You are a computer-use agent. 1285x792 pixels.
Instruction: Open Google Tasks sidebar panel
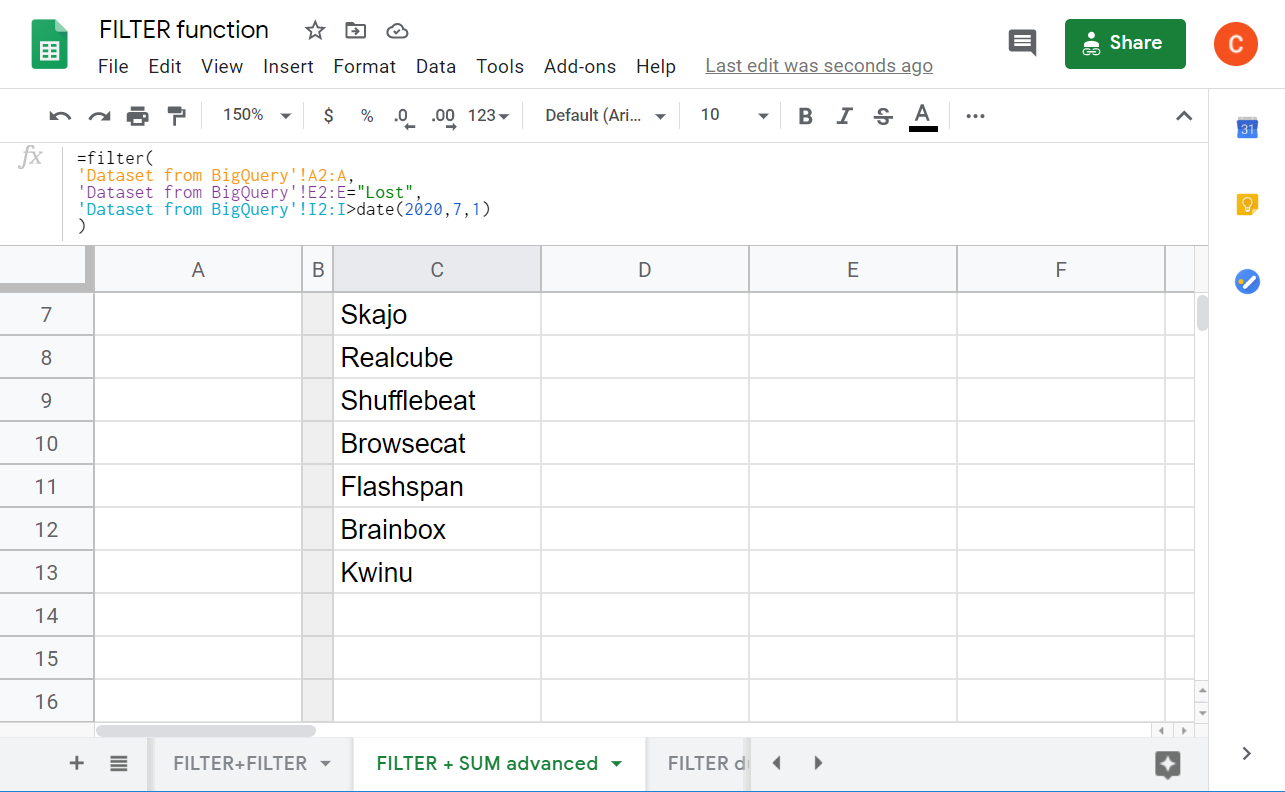click(1246, 282)
